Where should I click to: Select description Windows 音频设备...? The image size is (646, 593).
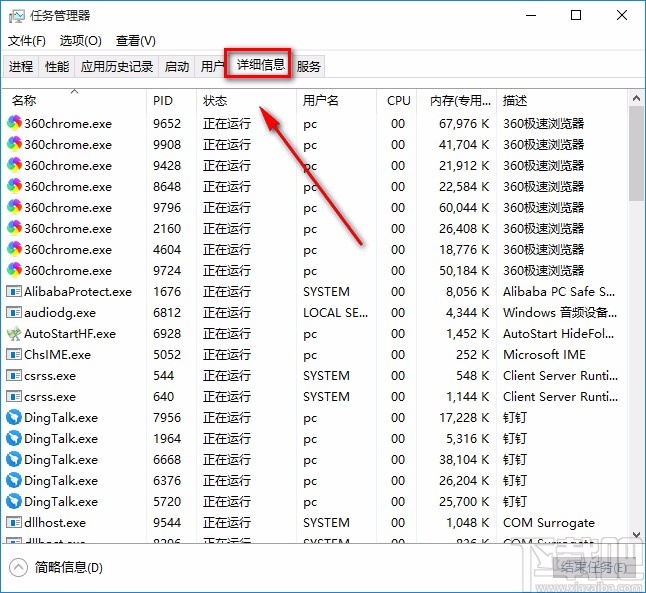point(560,313)
